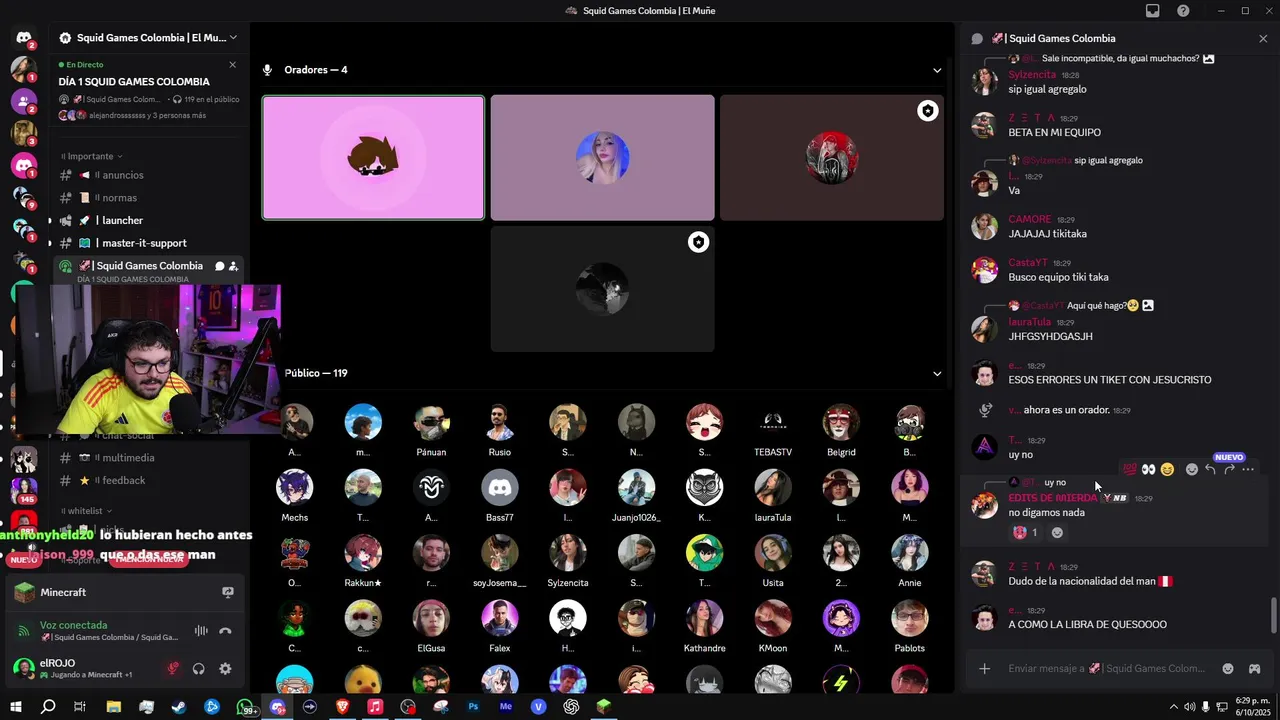Open add reaction picker in message toolbar
The image size is (1280, 720).
pos(1191,469)
